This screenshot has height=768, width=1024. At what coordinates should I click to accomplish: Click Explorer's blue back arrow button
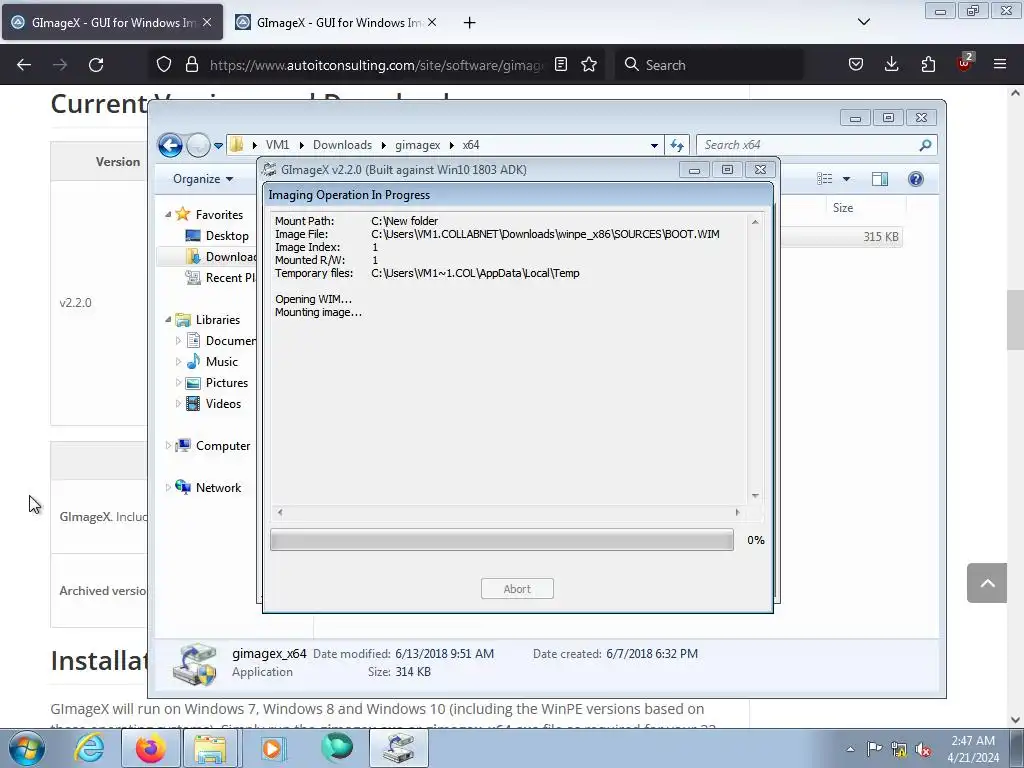[170, 145]
